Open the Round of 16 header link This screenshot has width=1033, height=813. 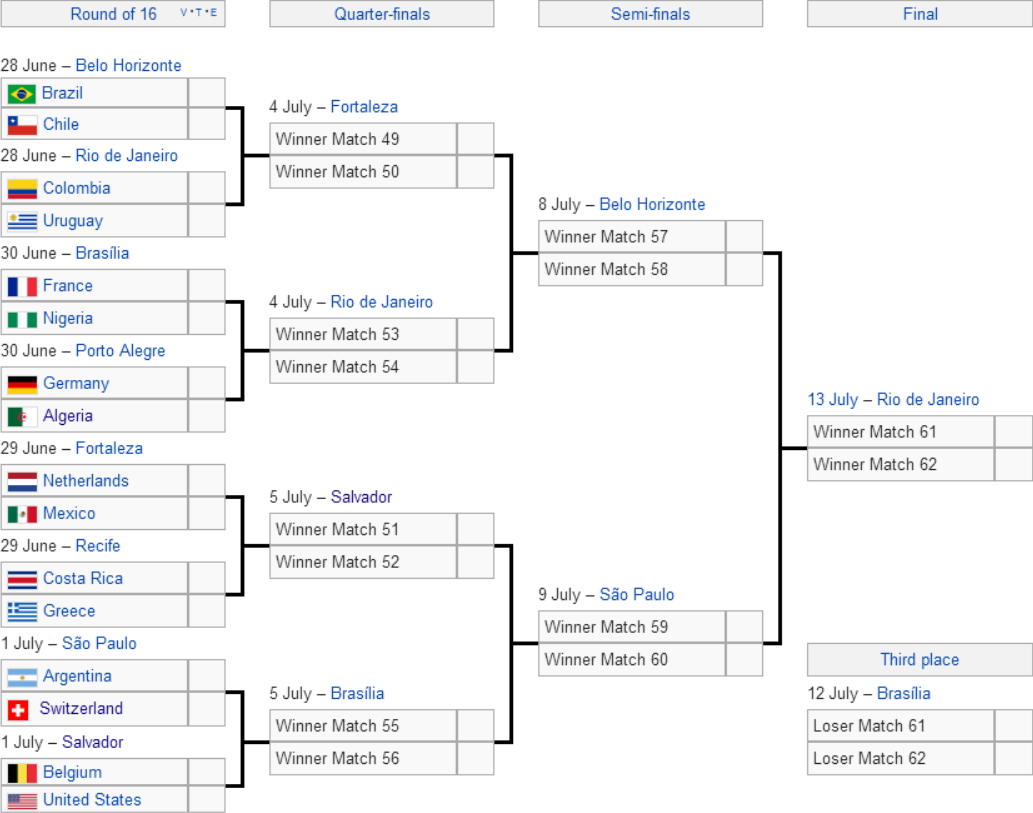(x=113, y=14)
